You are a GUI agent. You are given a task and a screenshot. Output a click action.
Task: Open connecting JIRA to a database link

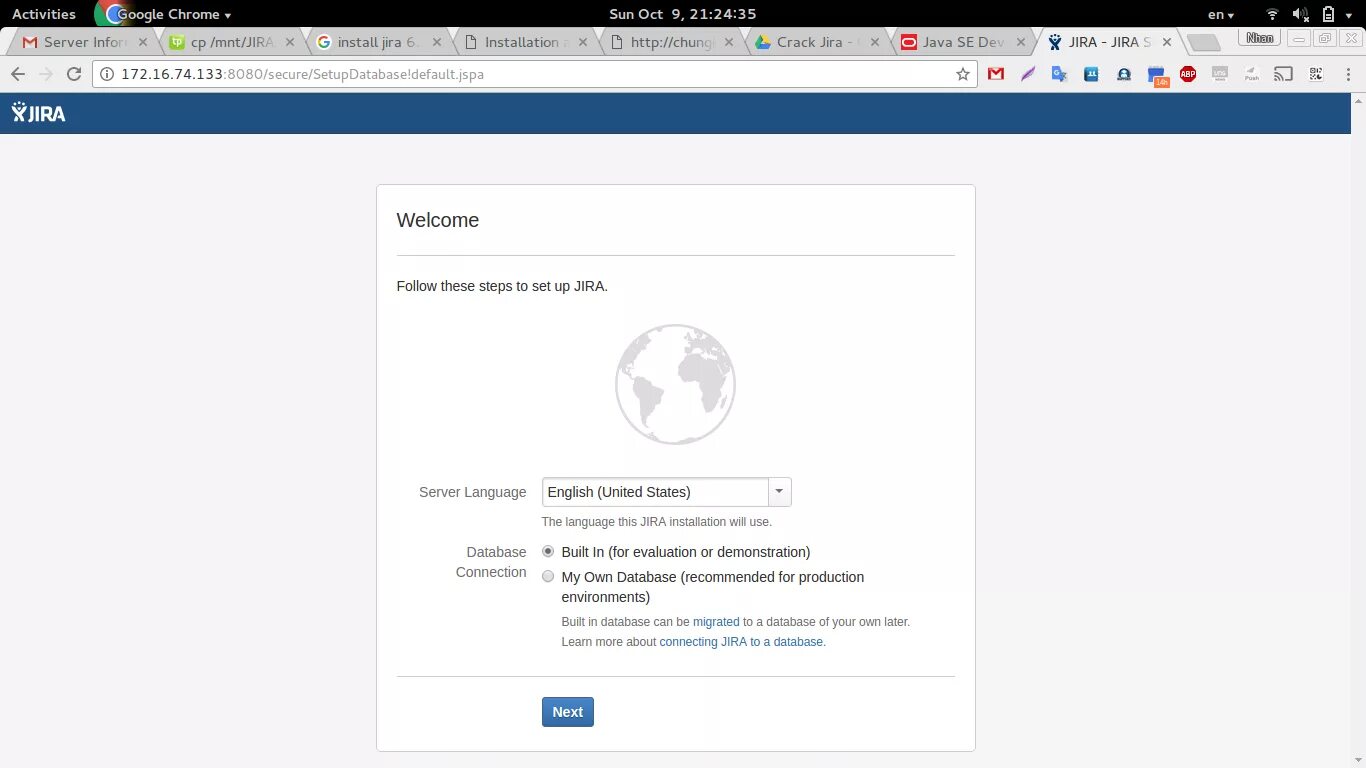741,641
